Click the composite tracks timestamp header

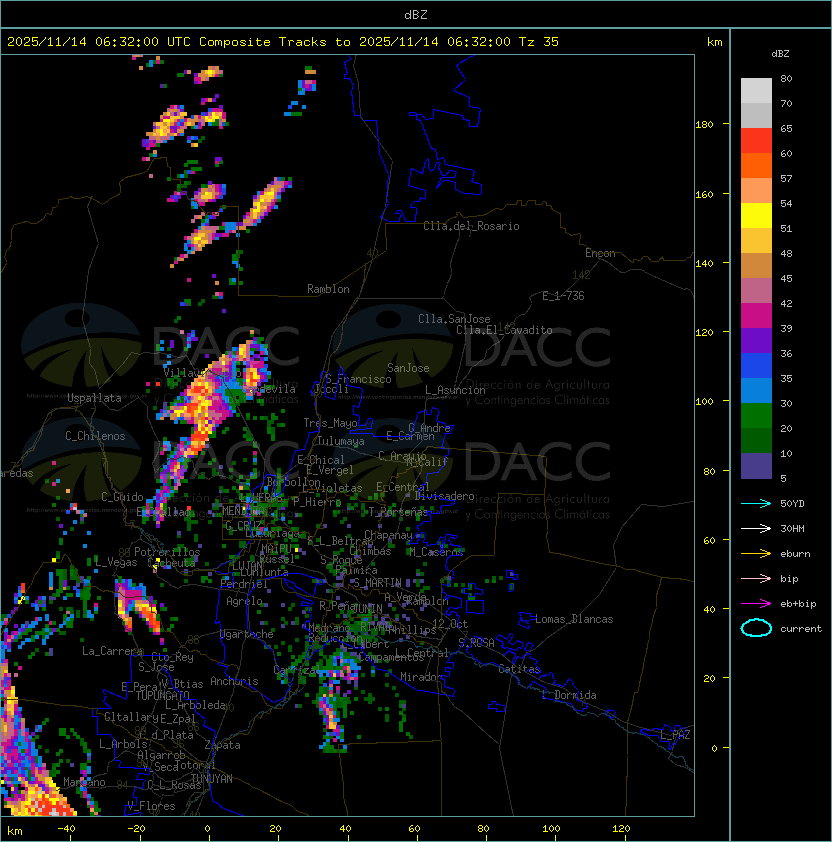coord(283,42)
